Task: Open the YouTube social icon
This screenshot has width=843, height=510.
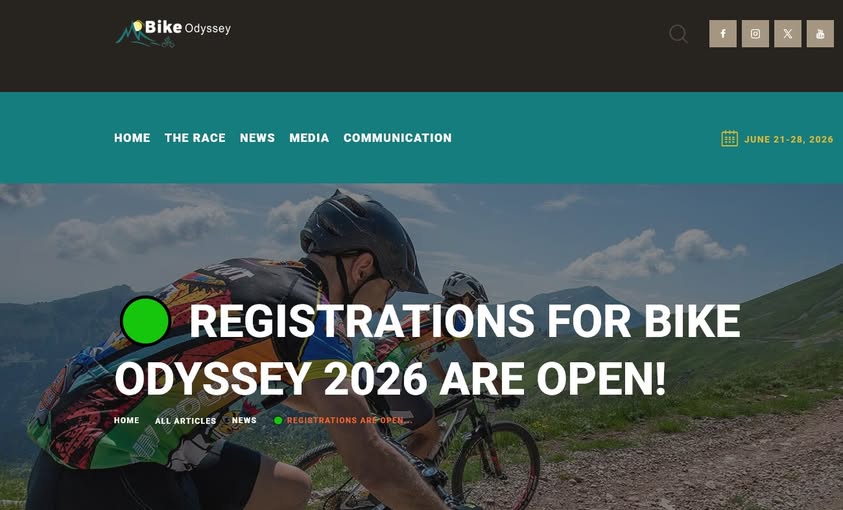Action: (x=820, y=34)
